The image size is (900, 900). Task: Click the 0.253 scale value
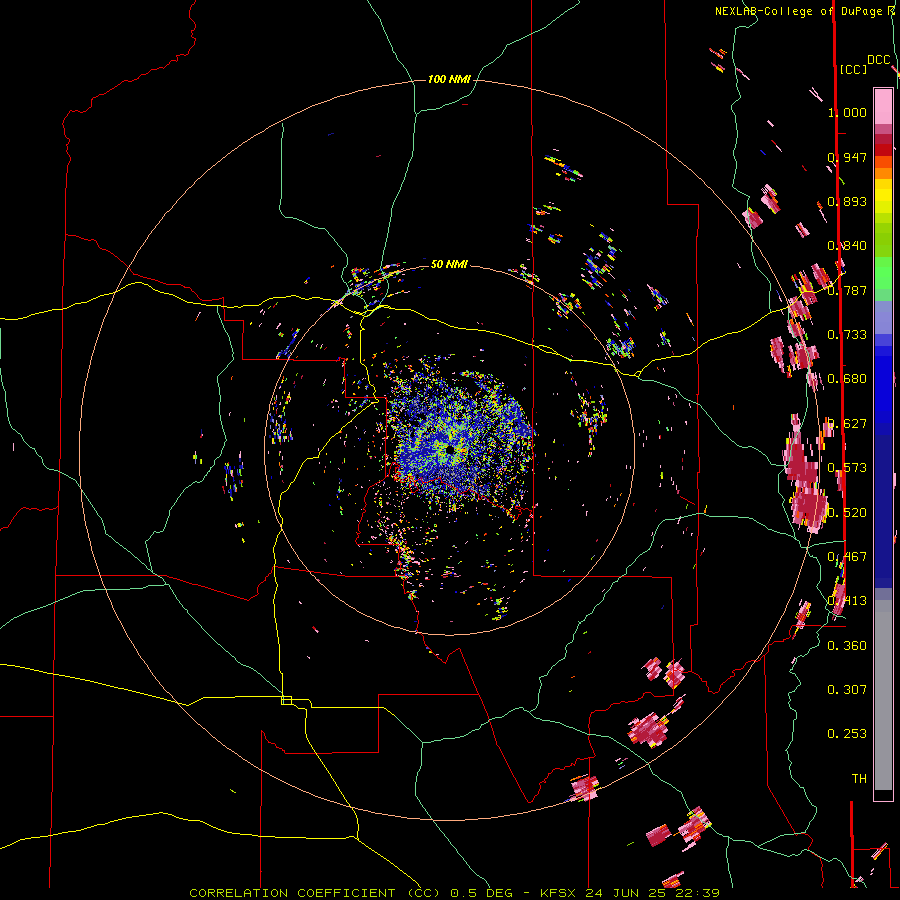tap(847, 734)
